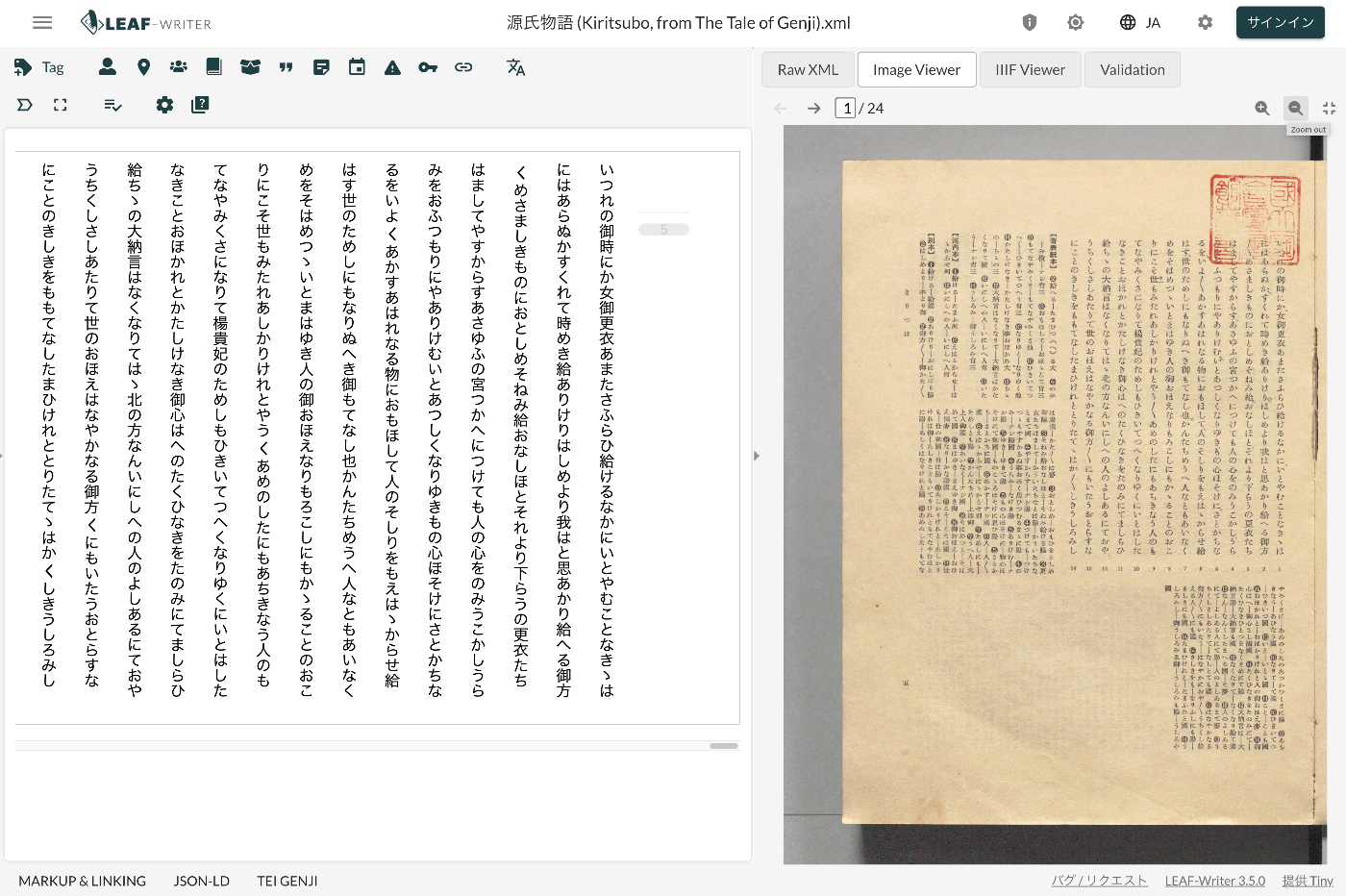Click the line starting にことのきしきをも

(x=49, y=424)
